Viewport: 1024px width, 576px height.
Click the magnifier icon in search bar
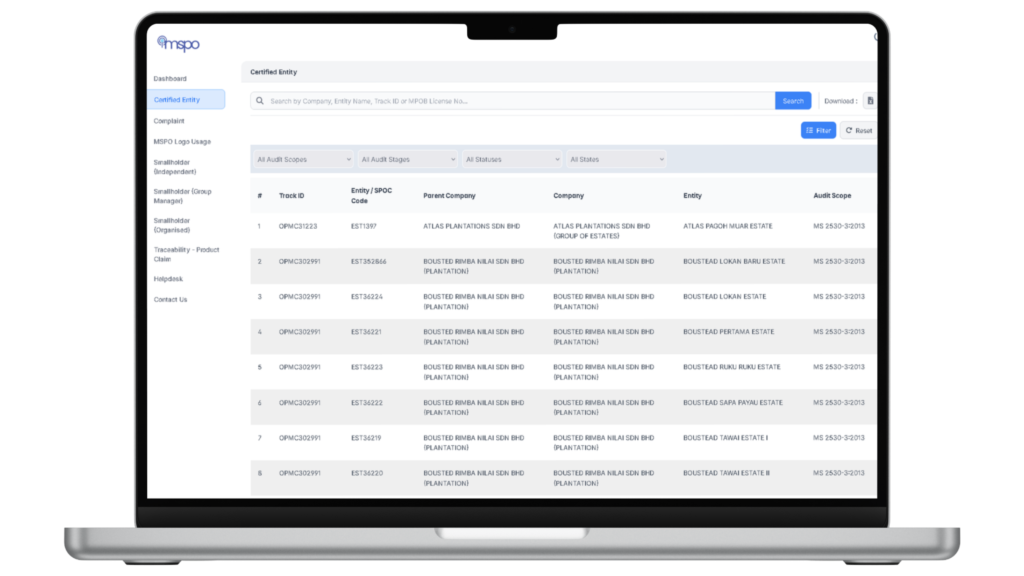coord(260,101)
